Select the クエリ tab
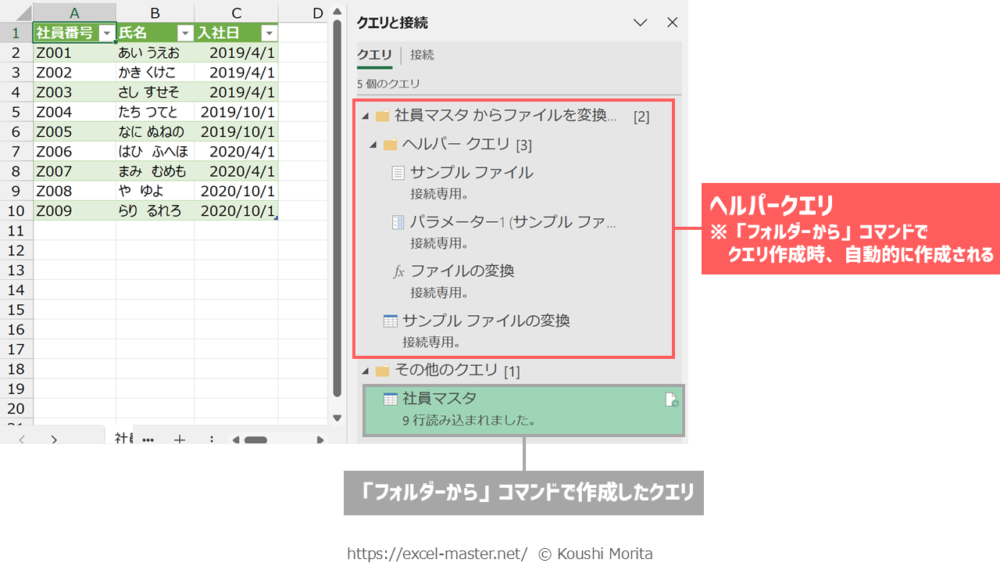This screenshot has width=1000, height=563. 374,55
